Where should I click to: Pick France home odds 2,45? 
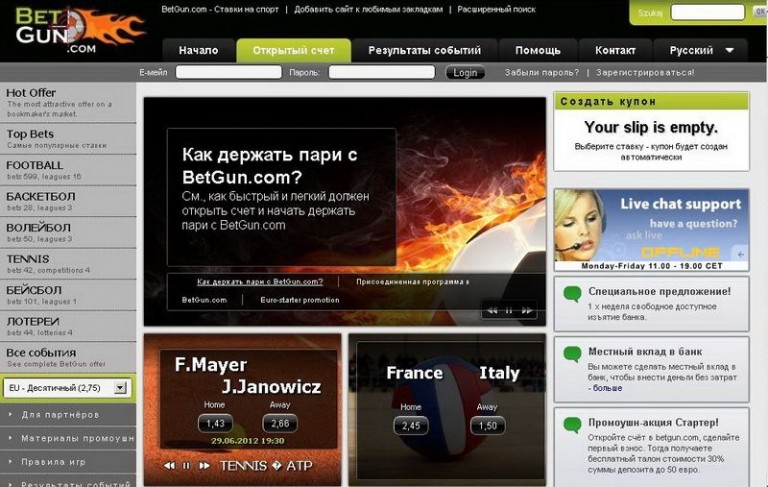(x=410, y=426)
